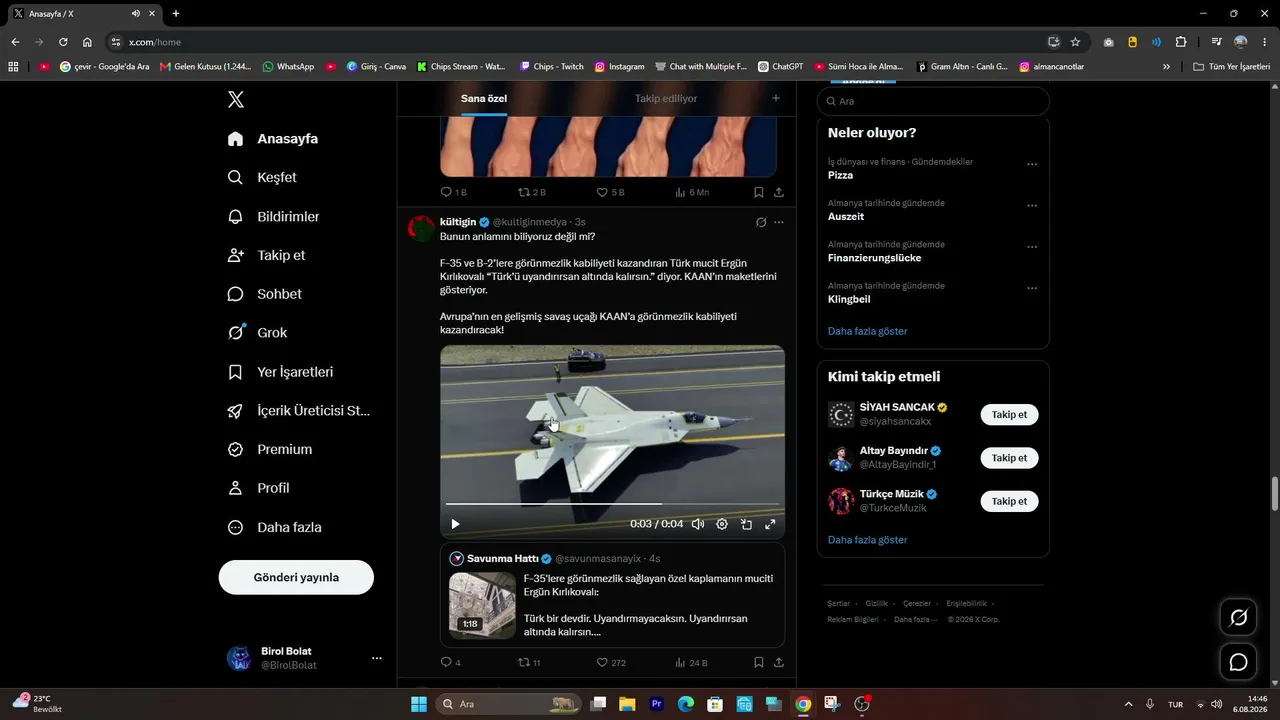Screen dimensions: 1280x720
Task: Play the KAAN jet video
Action: (x=455, y=524)
